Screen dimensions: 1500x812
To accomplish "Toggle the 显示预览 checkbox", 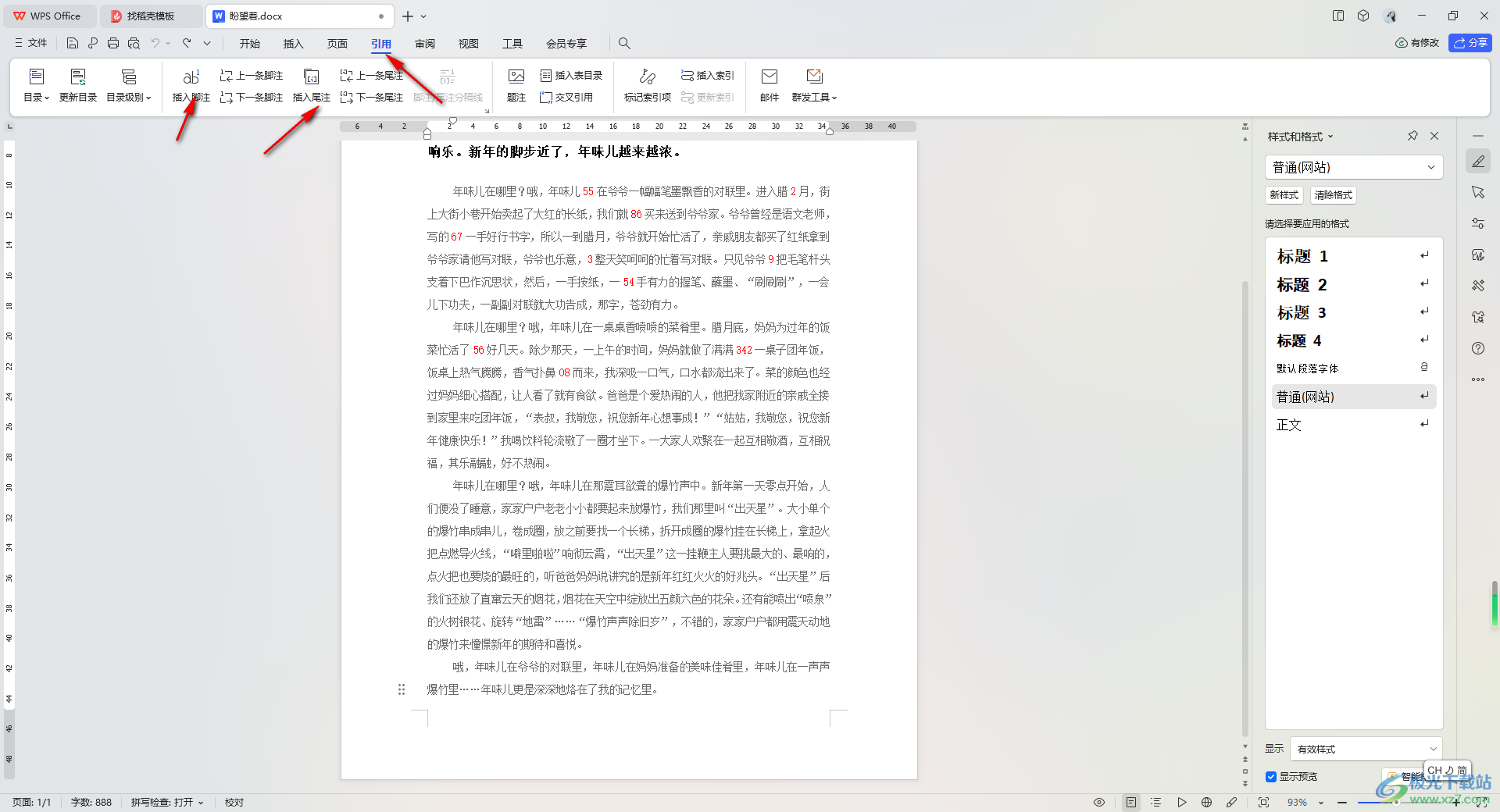I will (x=1271, y=777).
